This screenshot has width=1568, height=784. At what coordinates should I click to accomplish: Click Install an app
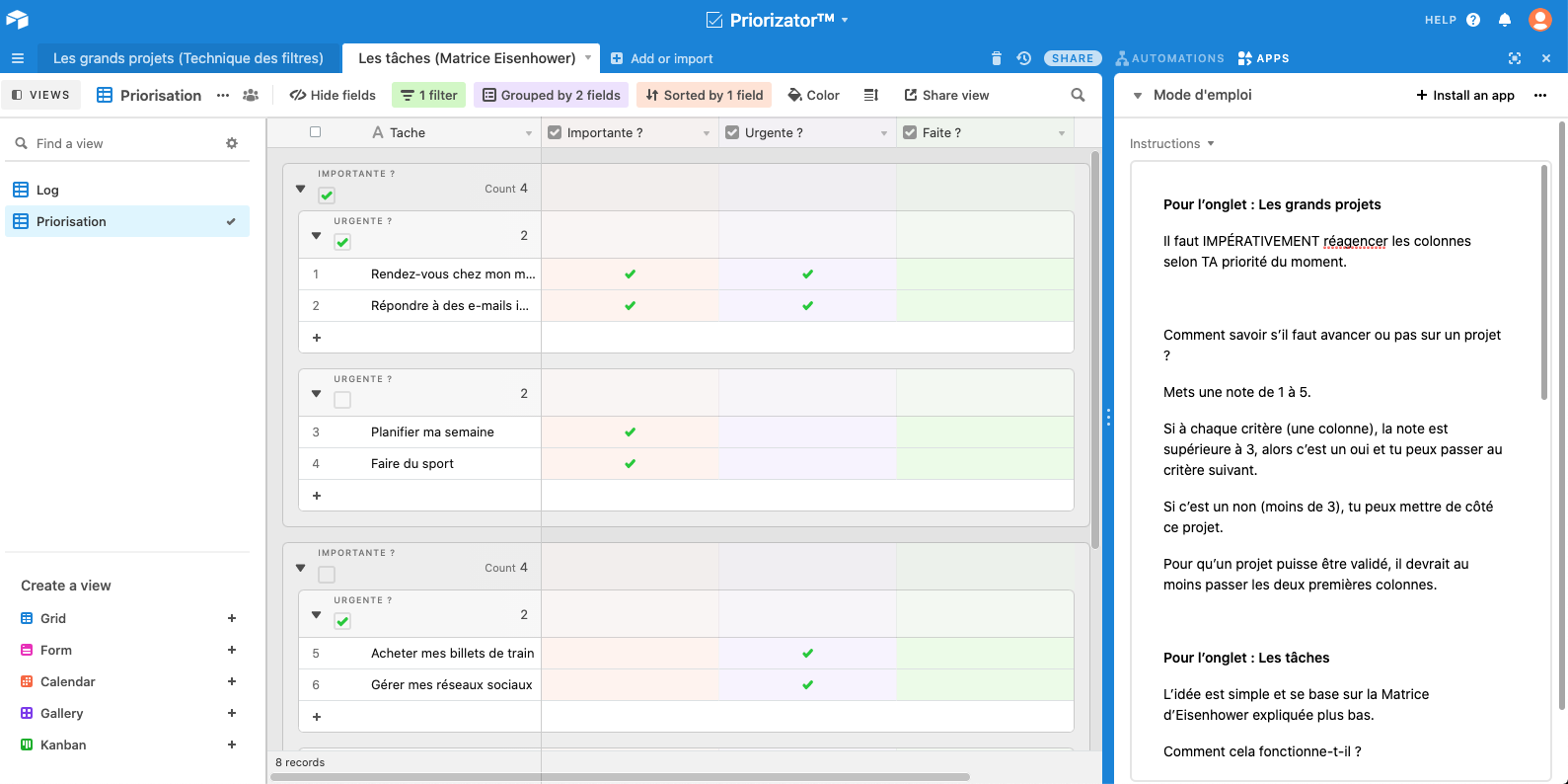1465,95
